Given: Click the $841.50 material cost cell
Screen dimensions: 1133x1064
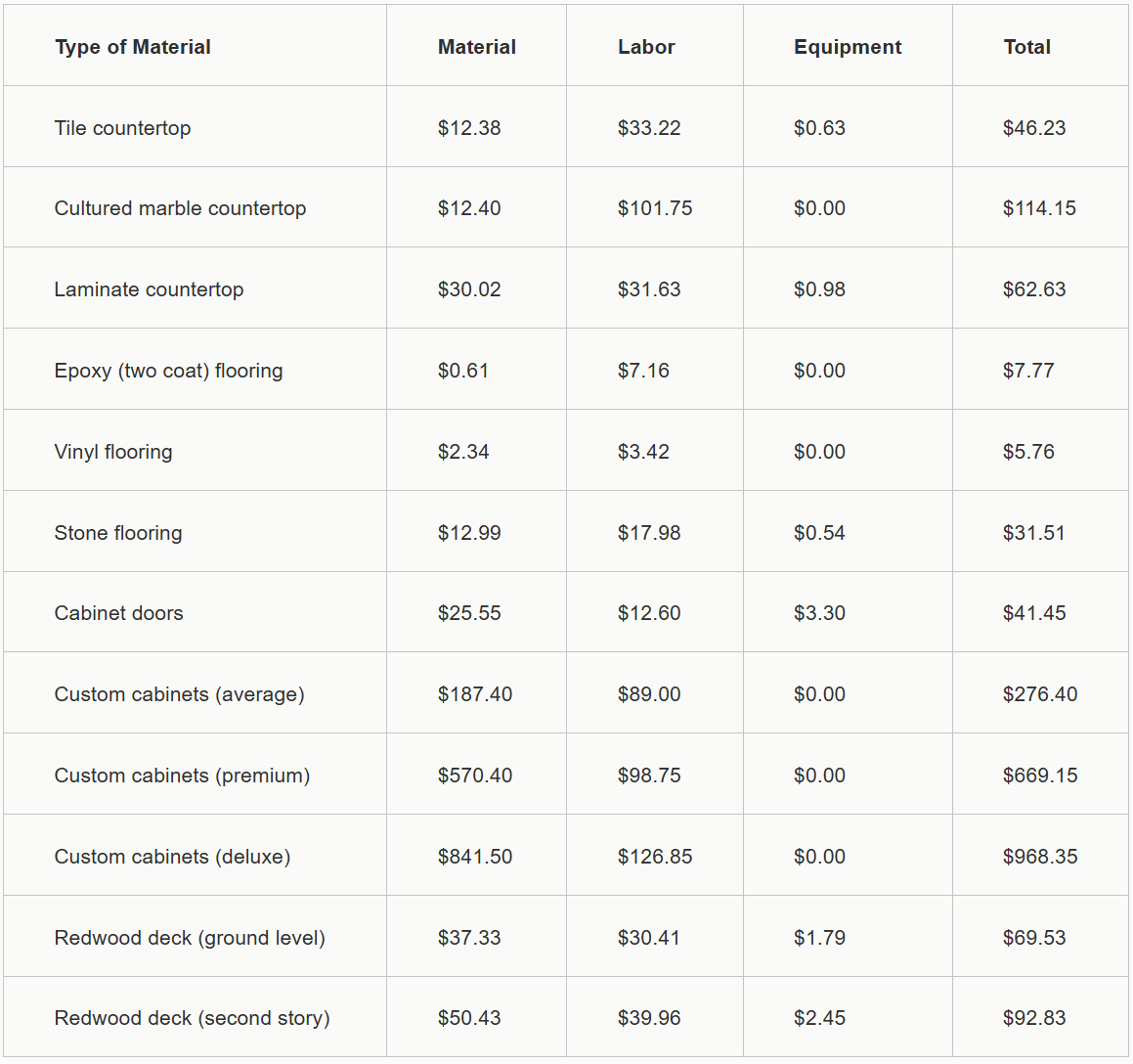Looking at the screenshot, I should [475, 857].
